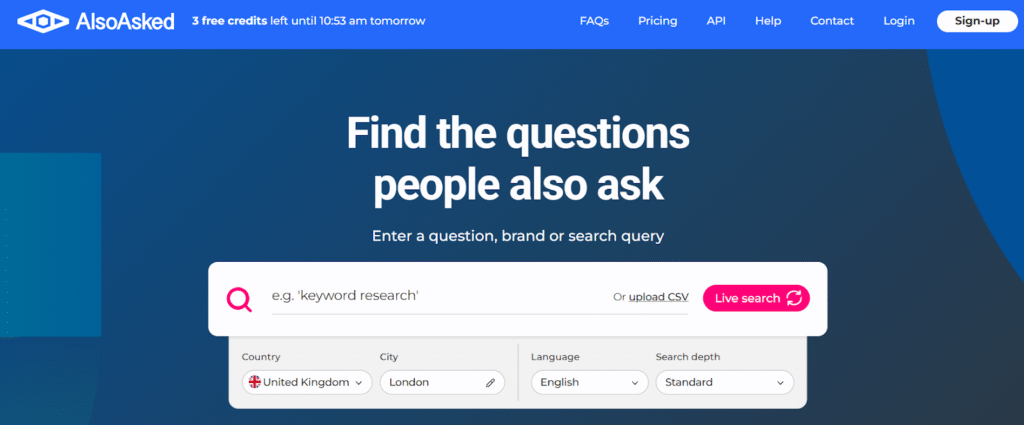Click the upload CSV link
The height and width of the screenshot is (425, 1024).
[x=658, y=298]
